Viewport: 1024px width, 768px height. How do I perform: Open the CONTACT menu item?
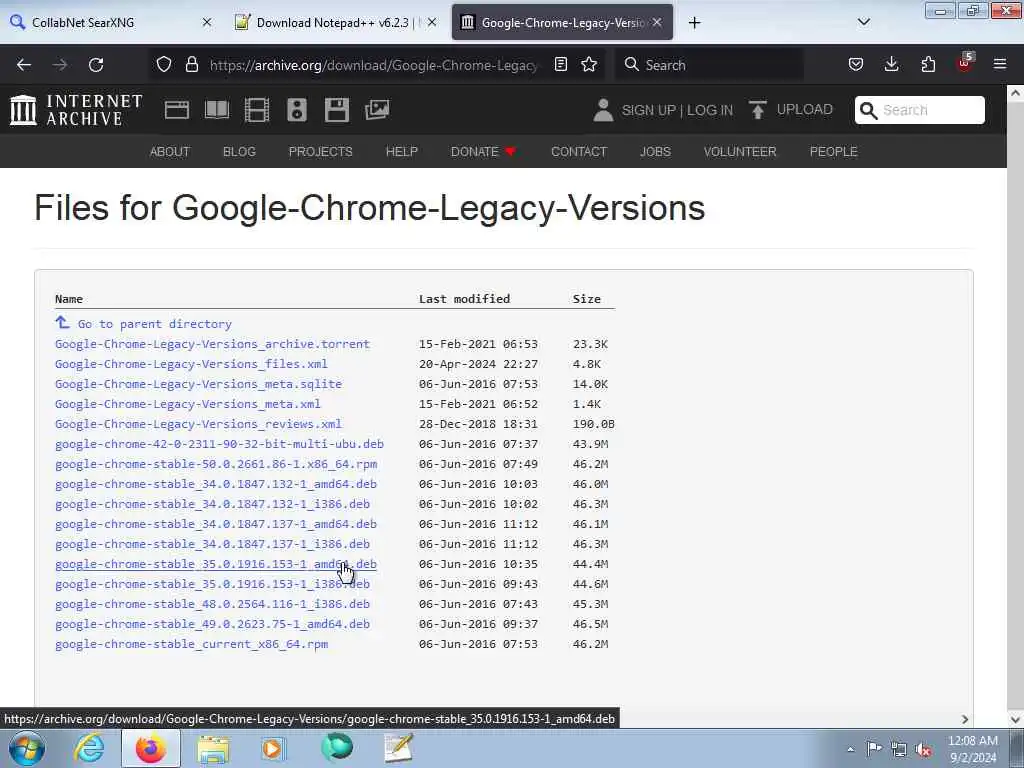click(x=579, y=152)
